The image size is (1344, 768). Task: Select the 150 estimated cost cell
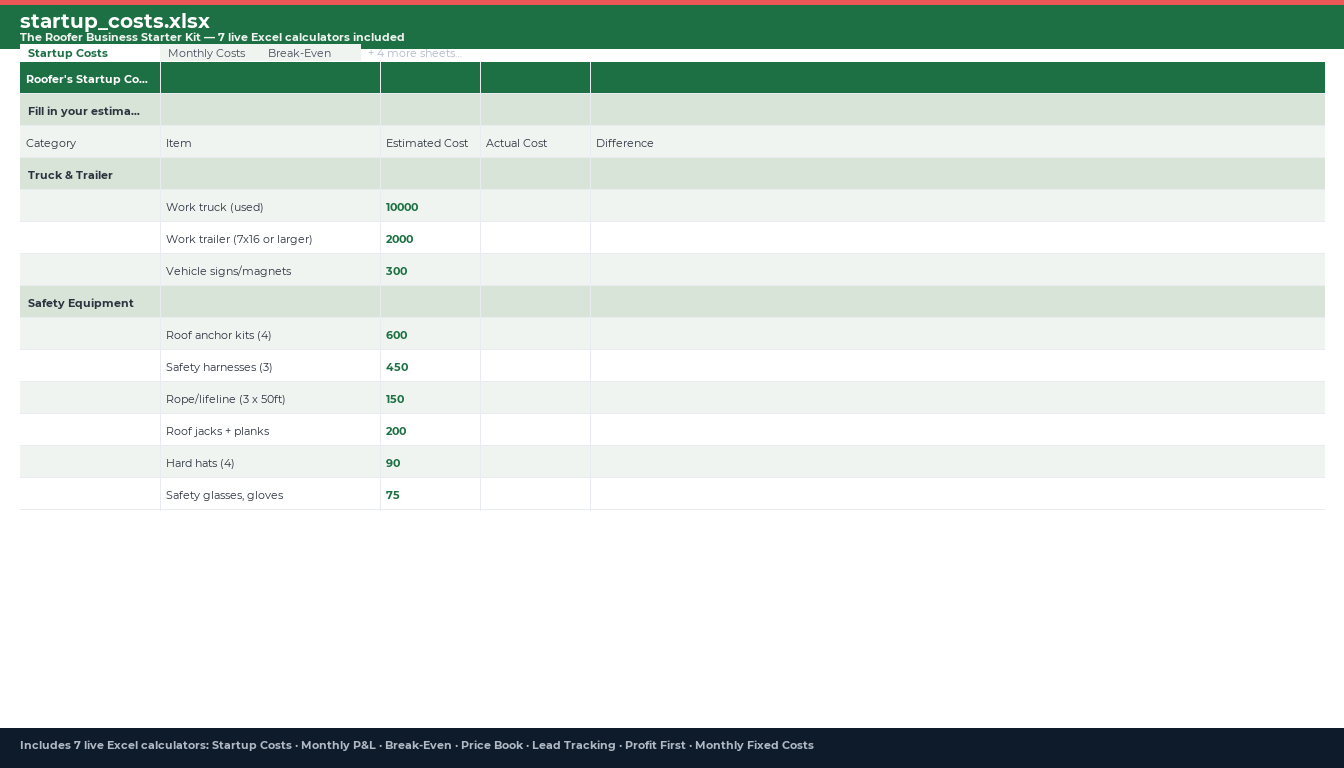(430, 398)
